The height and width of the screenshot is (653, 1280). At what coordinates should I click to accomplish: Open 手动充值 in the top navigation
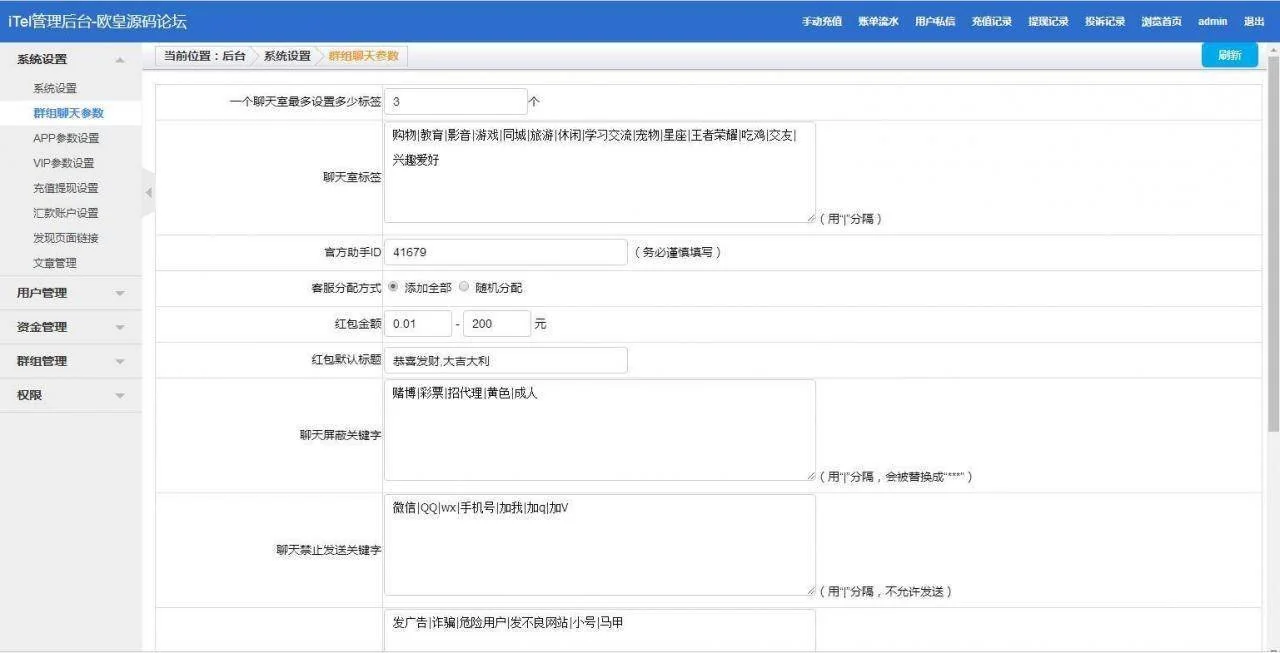[x=821, y=22]
